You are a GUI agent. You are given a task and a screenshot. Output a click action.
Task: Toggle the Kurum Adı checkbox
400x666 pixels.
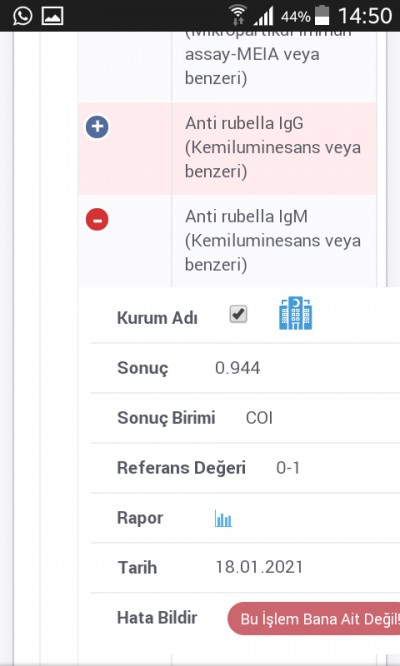(x=238, y=314)
